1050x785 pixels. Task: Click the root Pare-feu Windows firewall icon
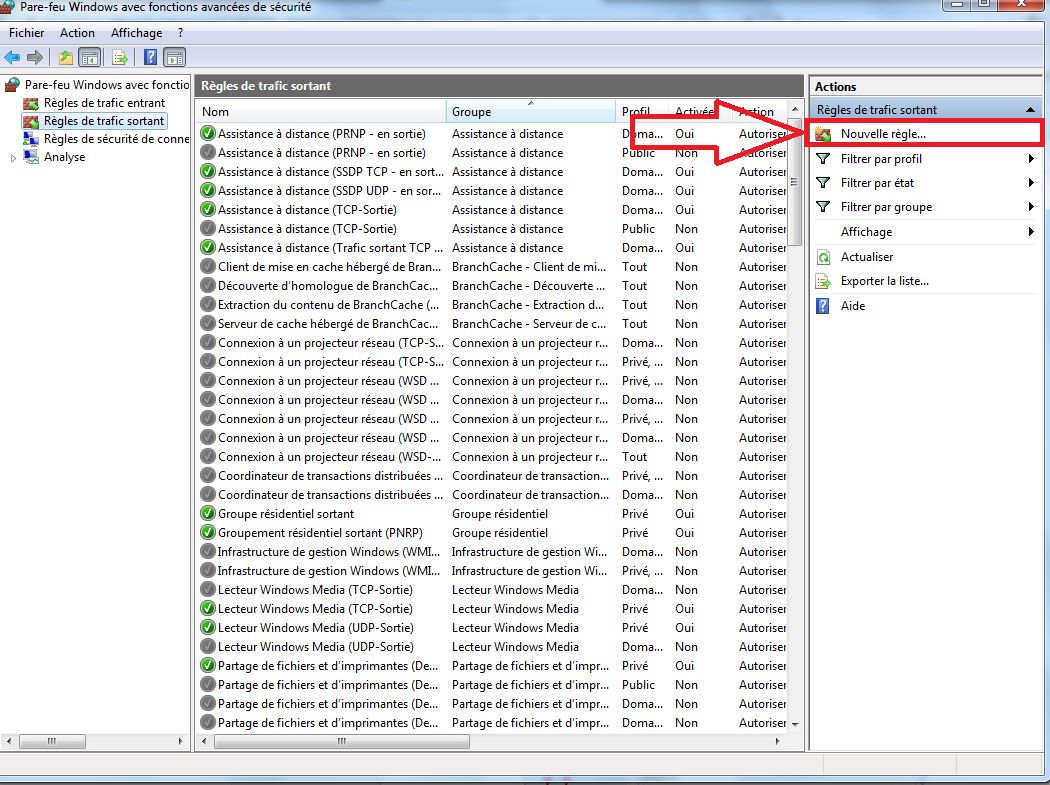click(12, 84)
